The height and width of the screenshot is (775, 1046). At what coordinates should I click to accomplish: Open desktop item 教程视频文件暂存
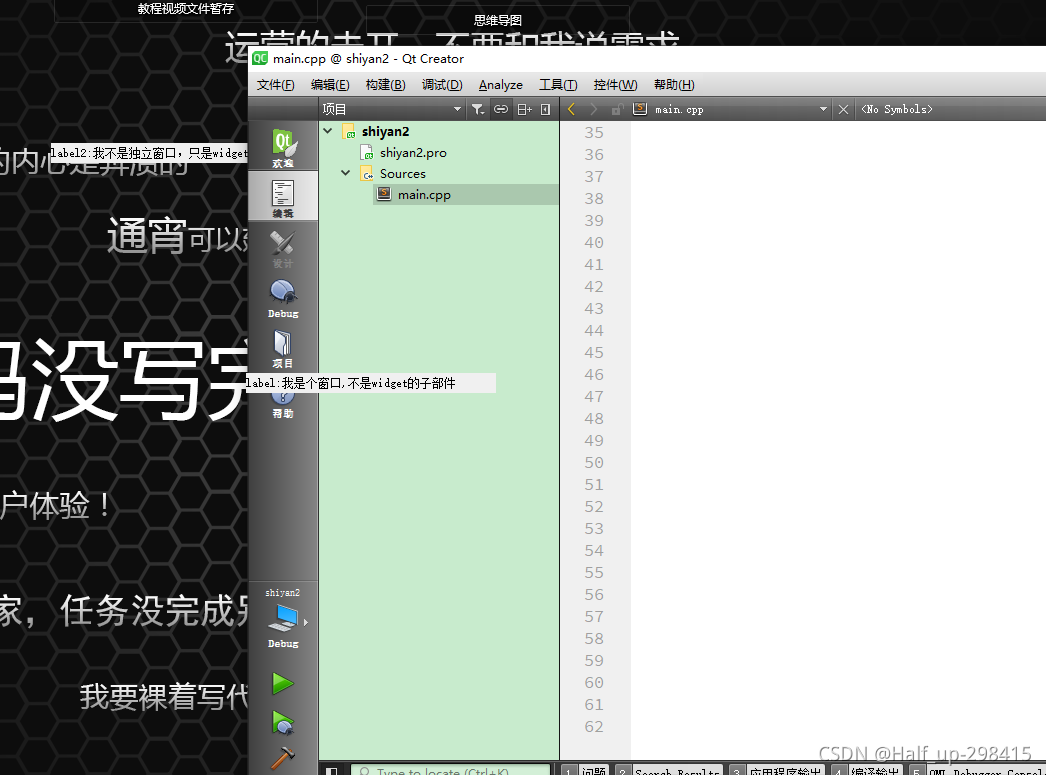click(185, 9)
